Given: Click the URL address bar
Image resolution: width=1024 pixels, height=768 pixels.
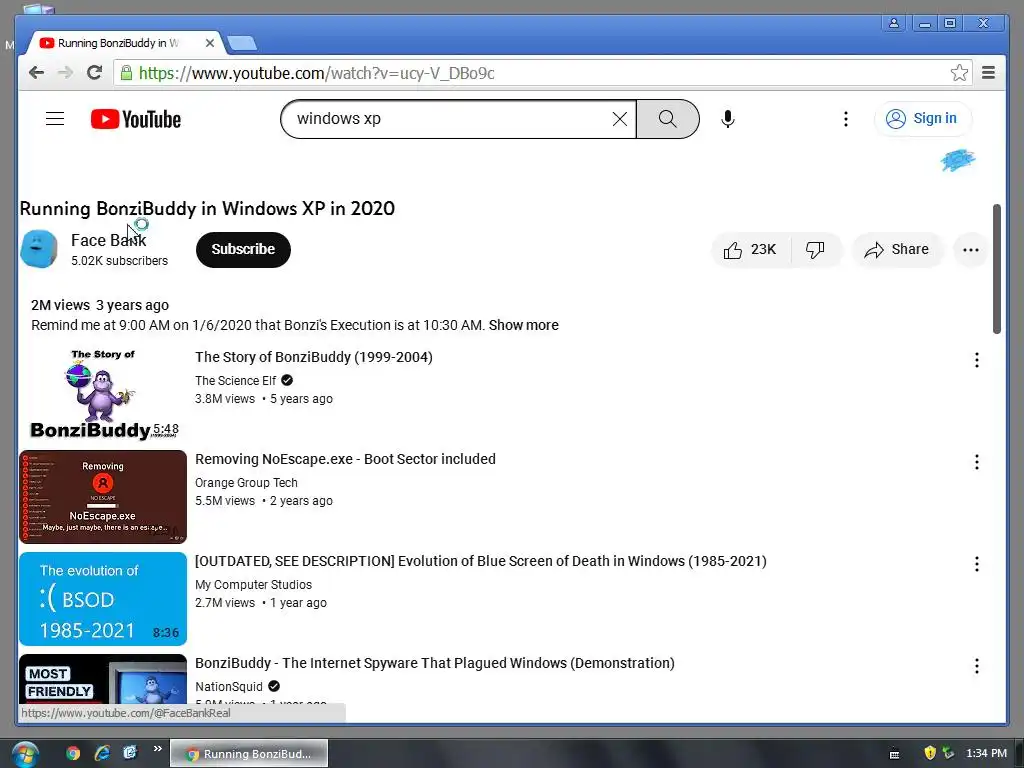Looking at the screenshot, I should point(542,72).
